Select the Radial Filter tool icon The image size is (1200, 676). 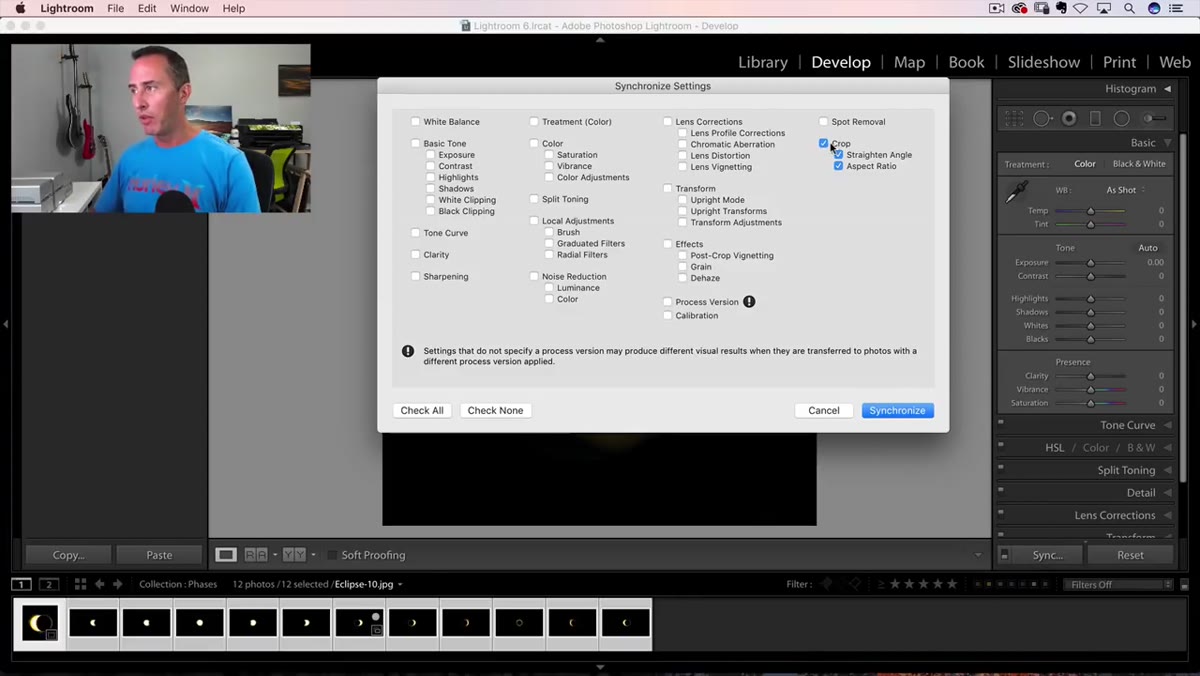coord(1122,118)
